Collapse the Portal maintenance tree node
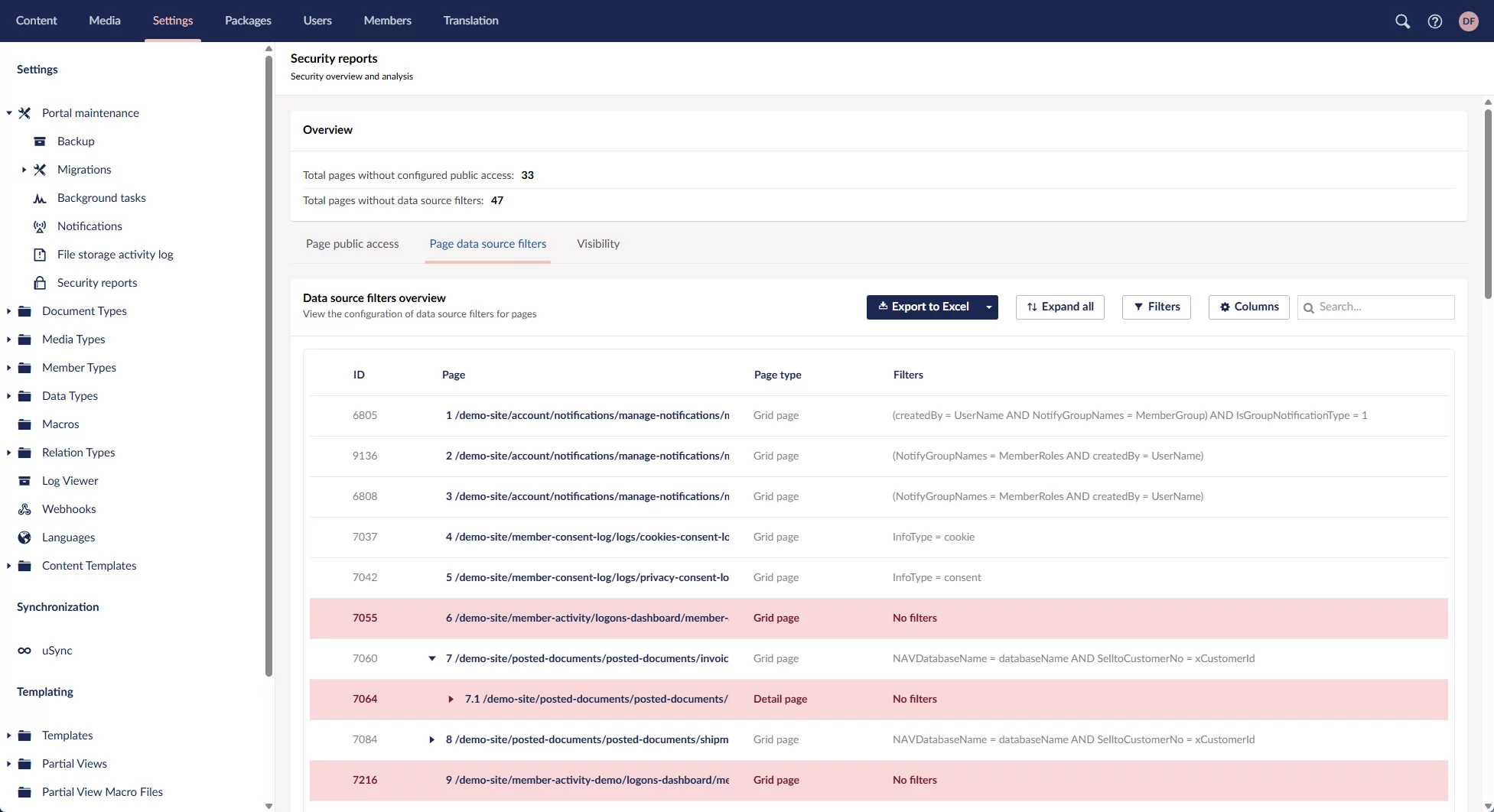 [x=9, y=113]
